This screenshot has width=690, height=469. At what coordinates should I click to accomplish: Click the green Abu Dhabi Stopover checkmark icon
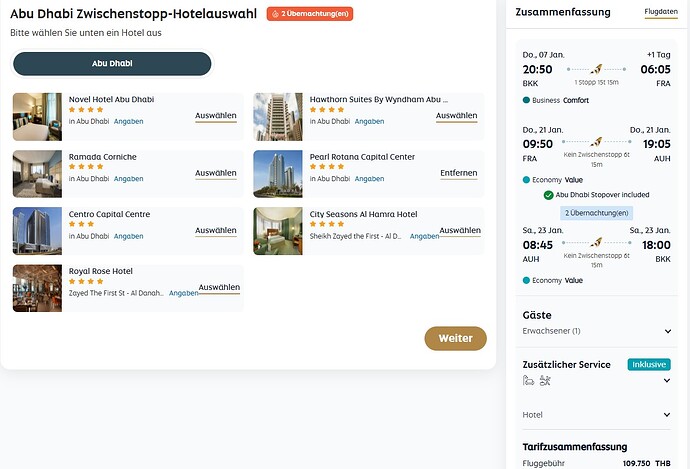pos(548,195)
